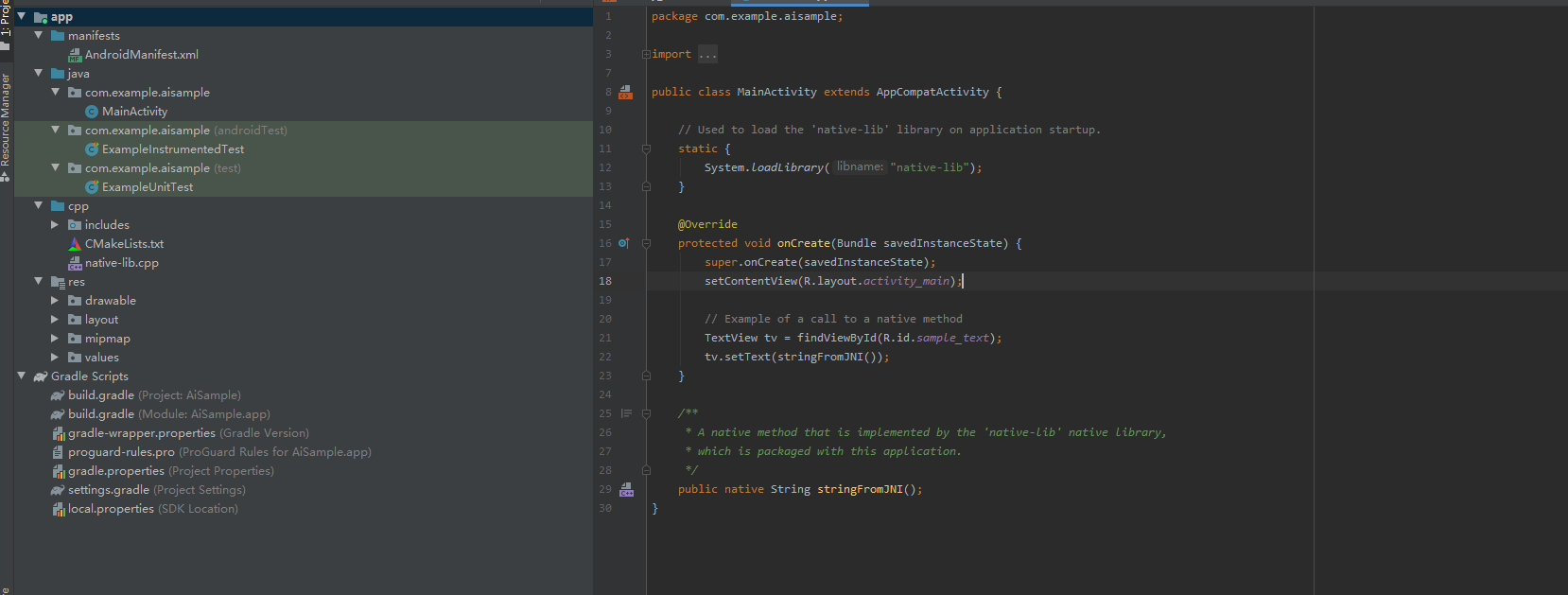Image resolution: width=1568 pixels, height=595 pixels.
Task: Collapse the app module node
Action: pos(21,16)
